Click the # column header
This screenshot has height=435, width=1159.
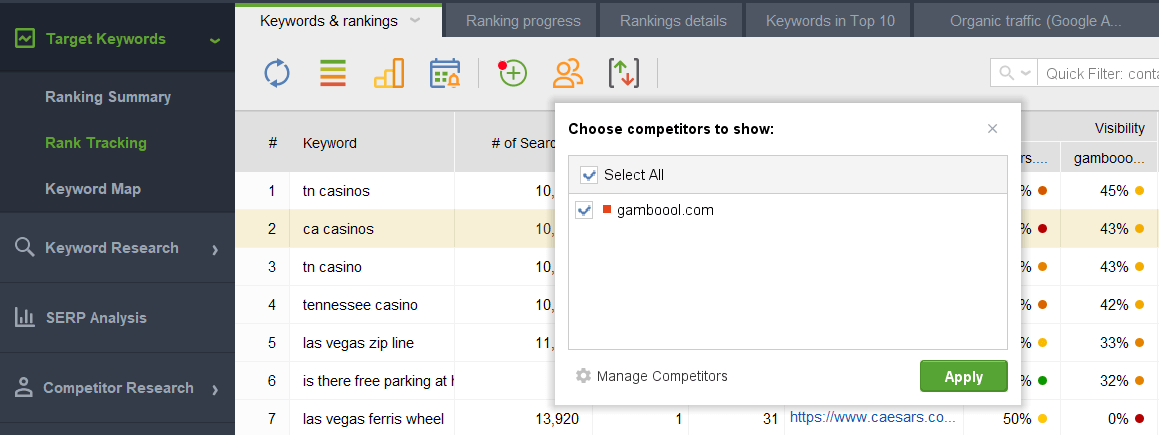273,143
